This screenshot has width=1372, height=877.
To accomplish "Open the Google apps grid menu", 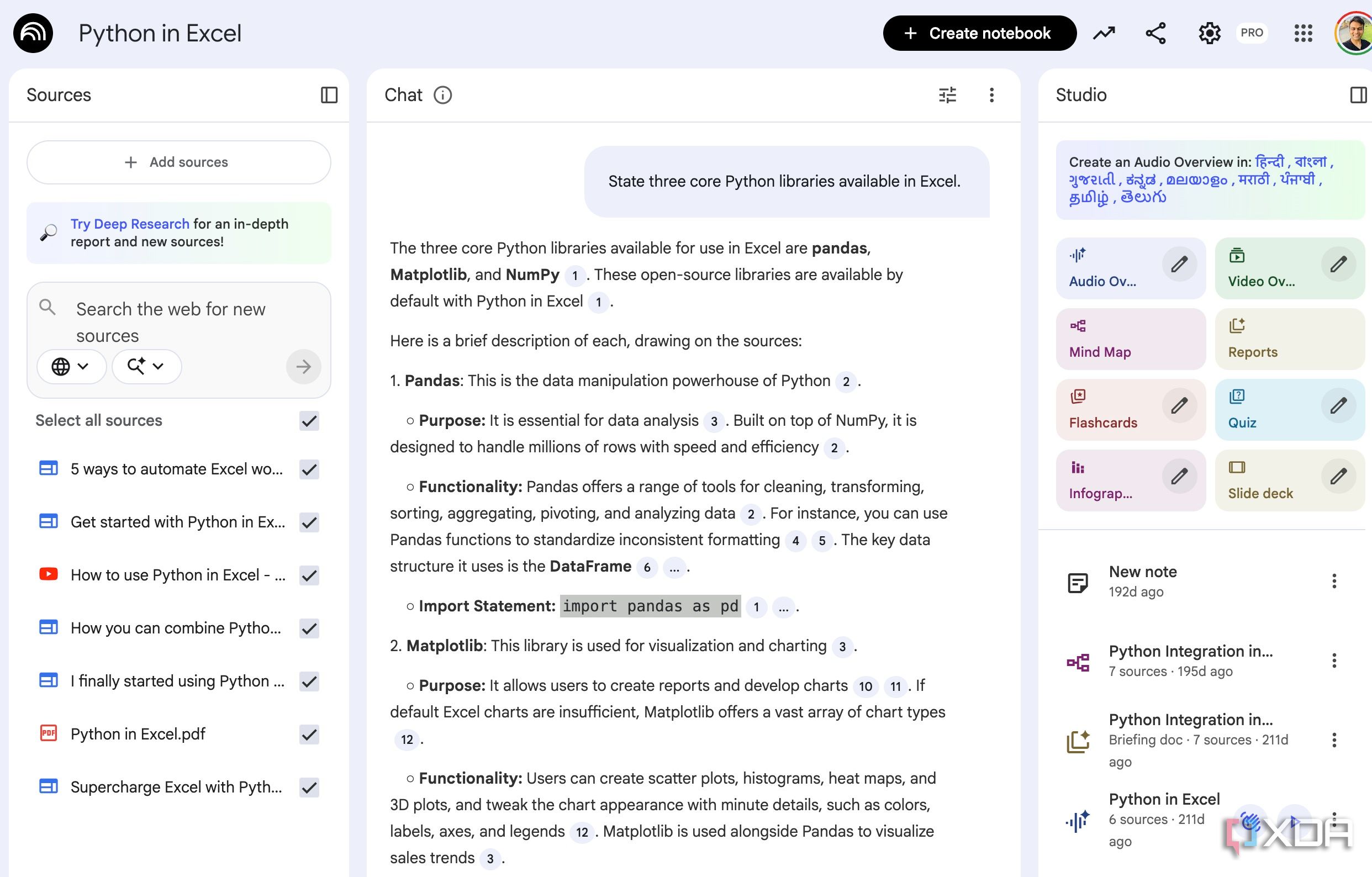I will point(1302,33).
